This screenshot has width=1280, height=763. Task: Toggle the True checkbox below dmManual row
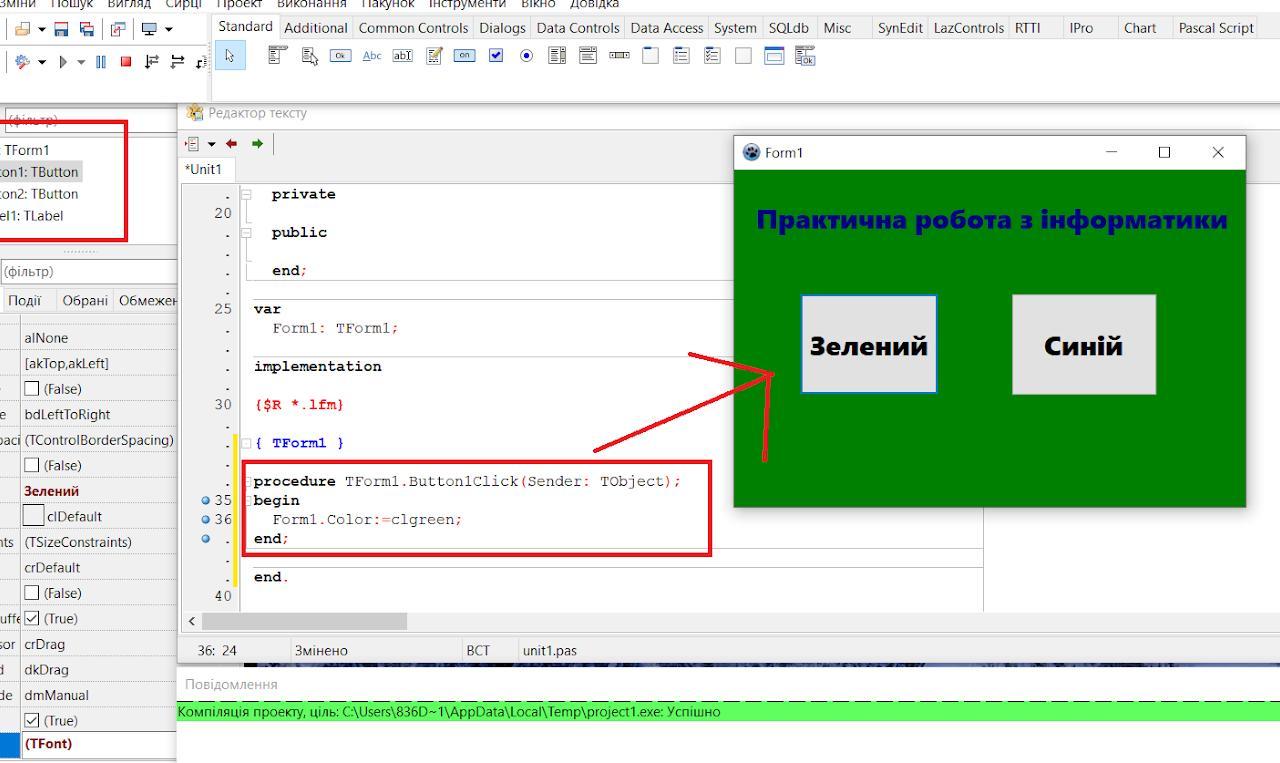31,721
